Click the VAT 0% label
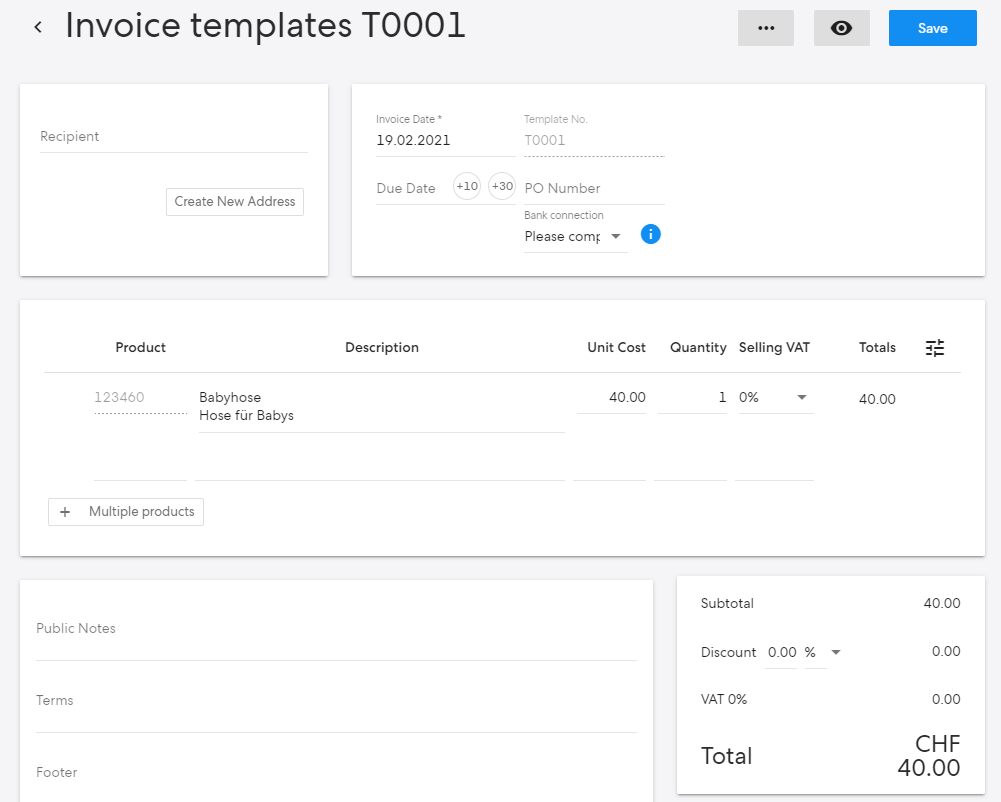 (x=723, y=699)
